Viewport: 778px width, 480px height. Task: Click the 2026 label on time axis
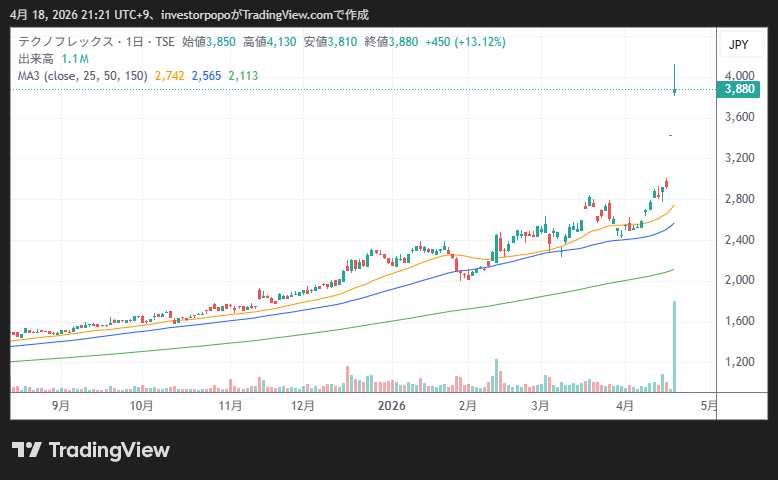(x=391, y=406)
